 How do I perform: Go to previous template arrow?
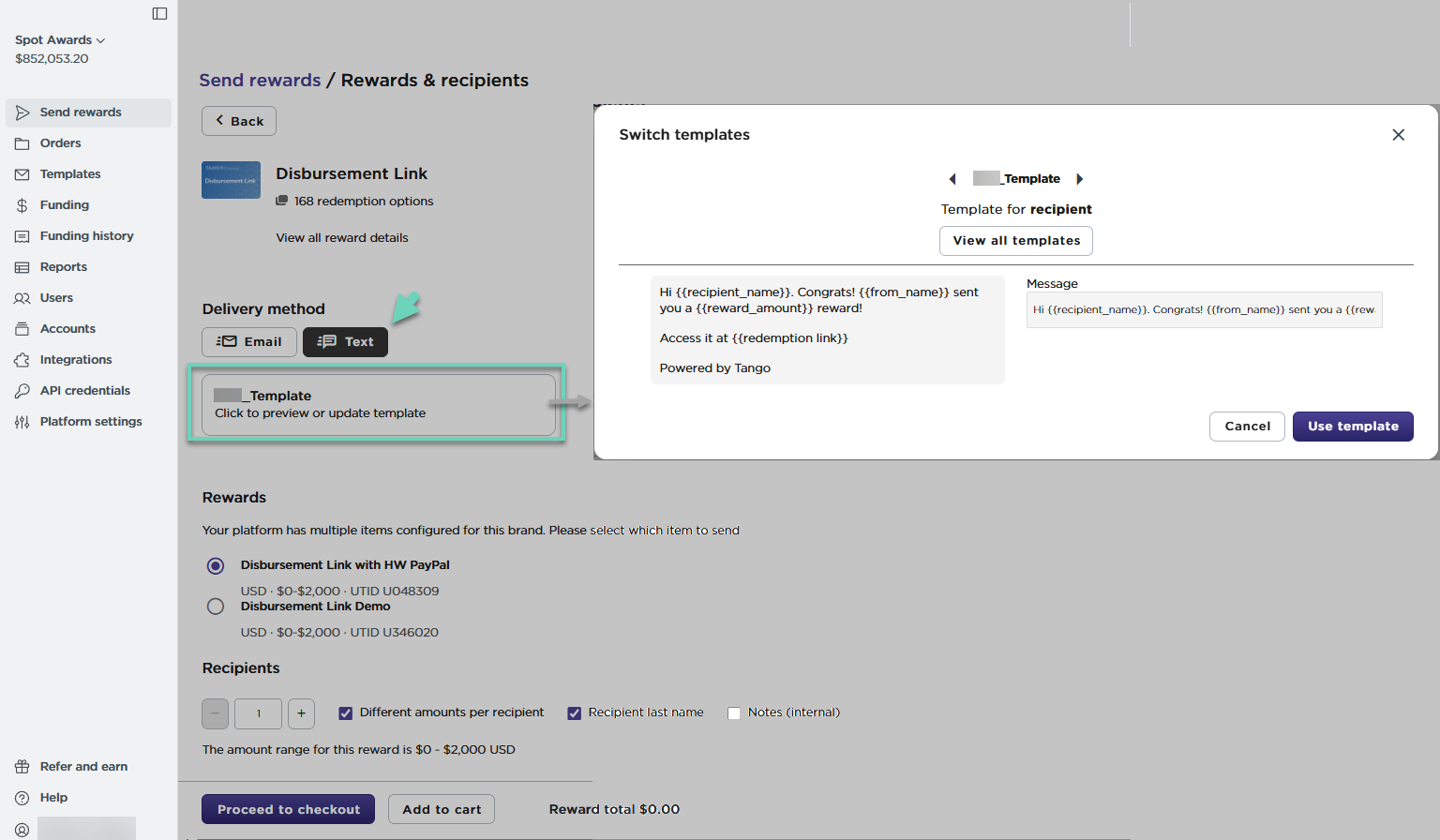[952, 179]
